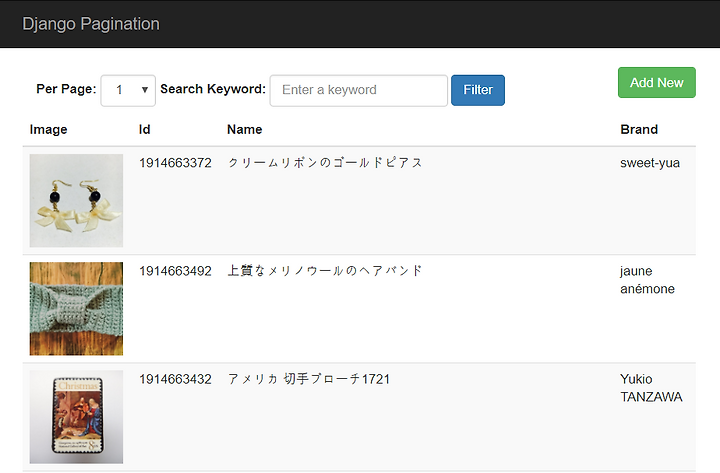Open the knitted headband product thumbnail

coord(76,308)
